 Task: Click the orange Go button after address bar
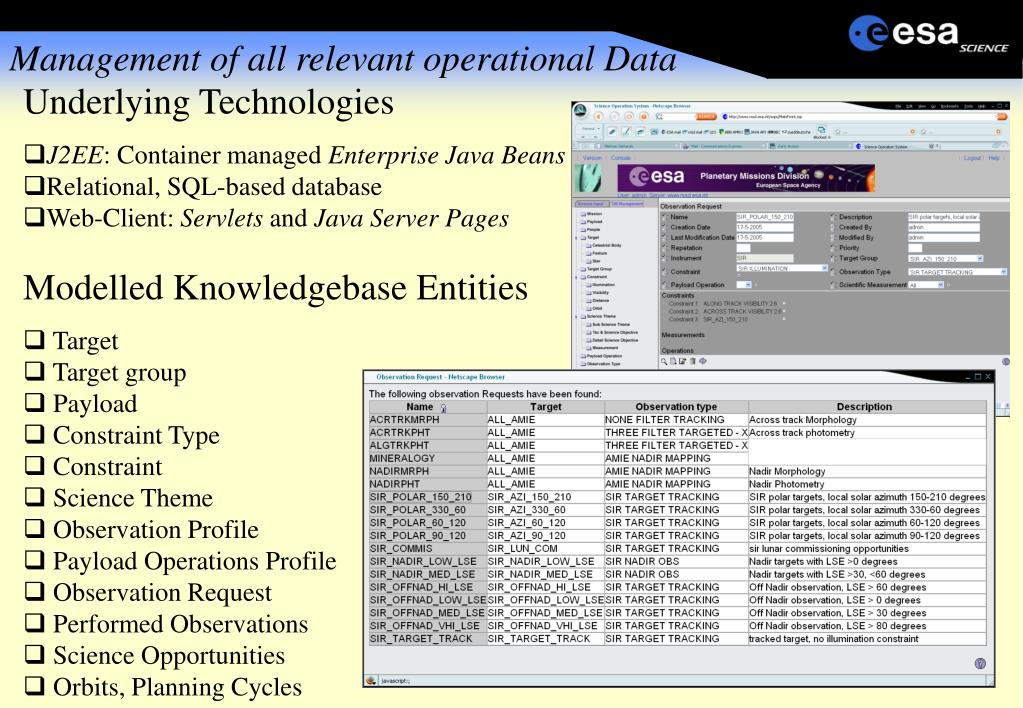(1002, 116)
